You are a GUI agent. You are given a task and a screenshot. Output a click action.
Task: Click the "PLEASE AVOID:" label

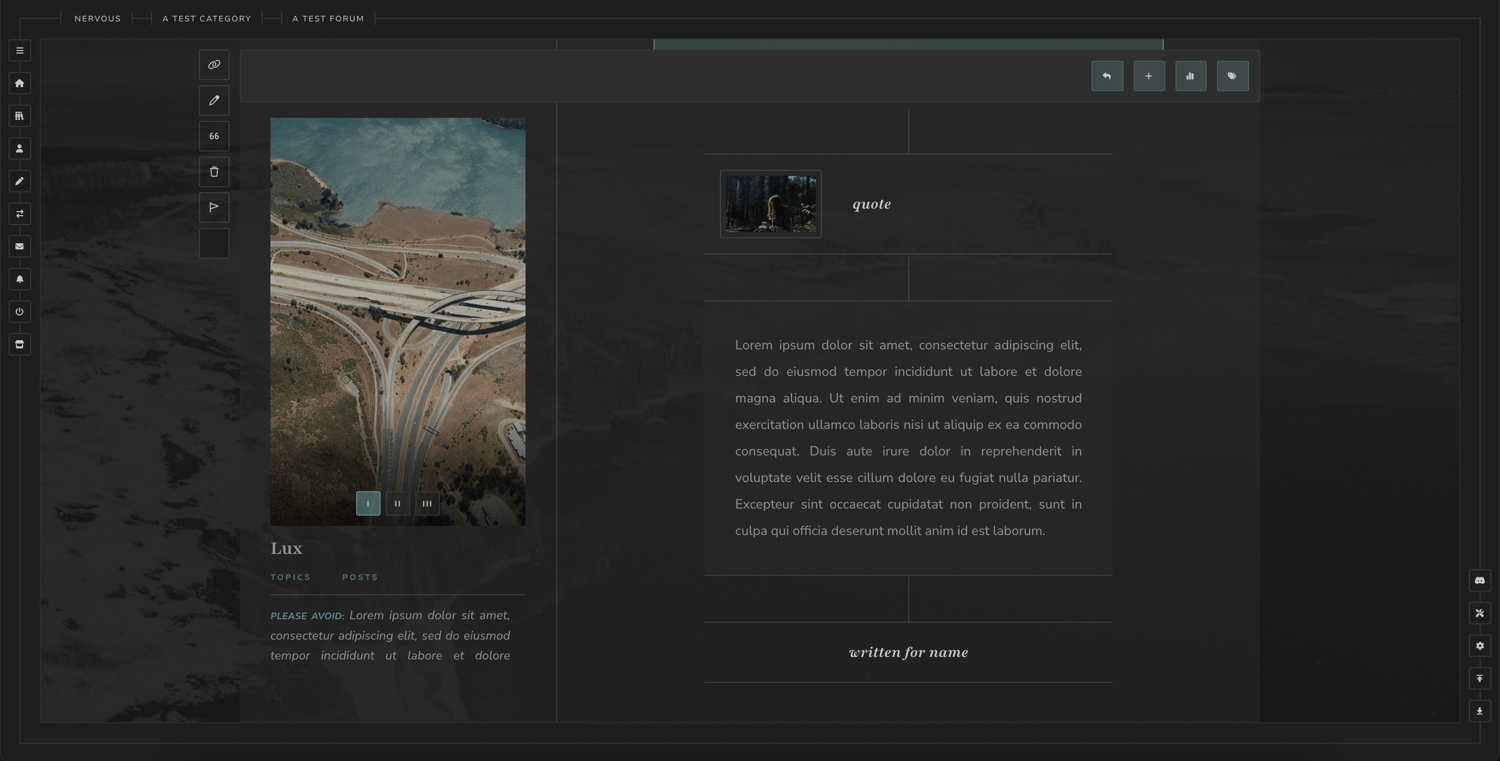click(x=307, y=616)
